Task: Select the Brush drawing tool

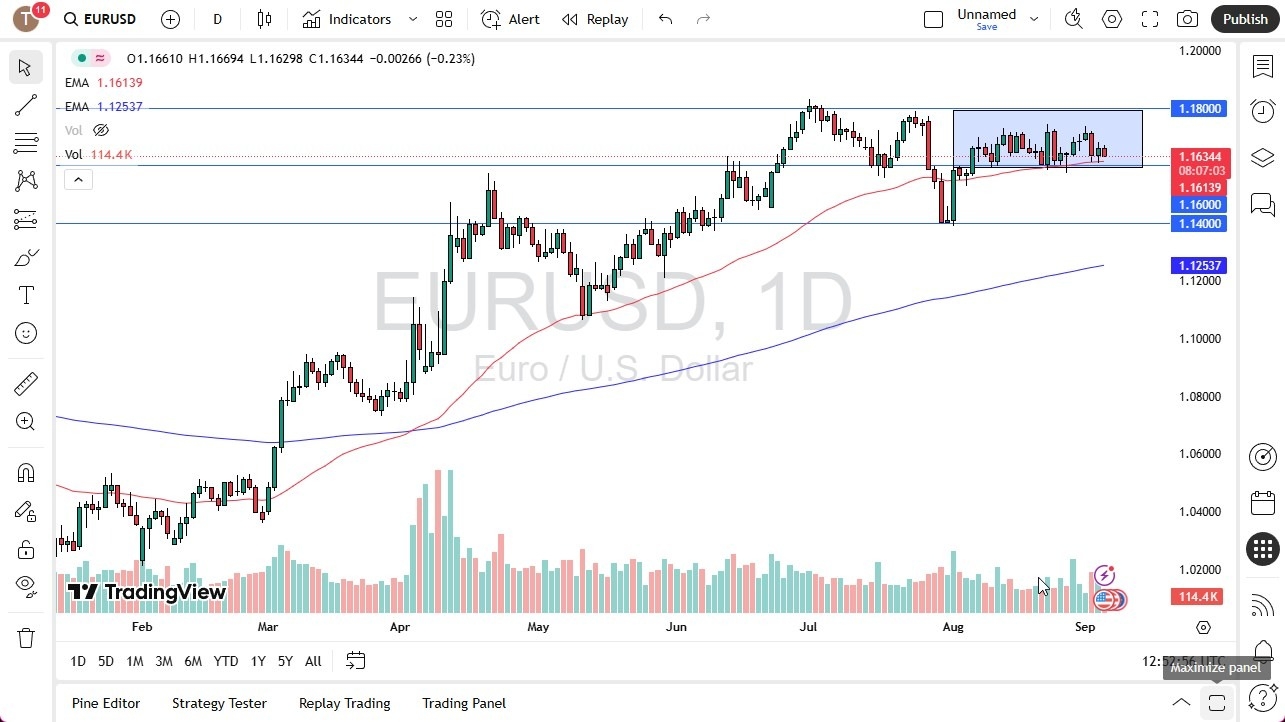Action: pyautogui.click(x=26, y=256)
